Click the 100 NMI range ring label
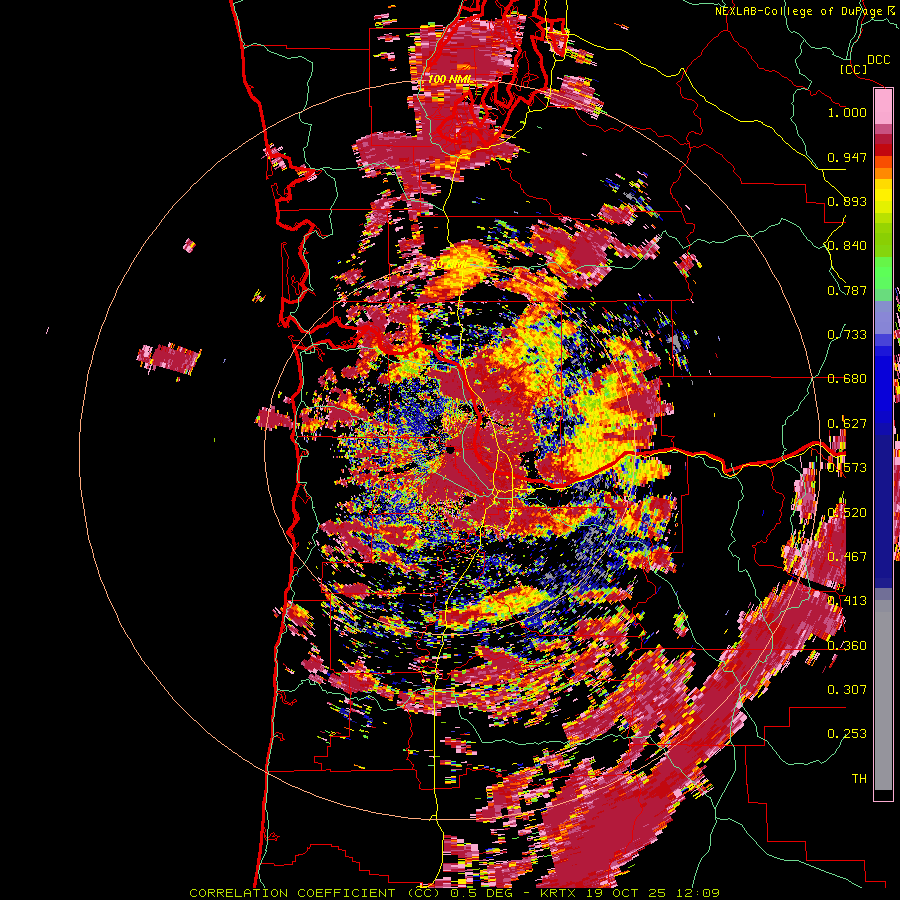The image size is (900, 900). pyautogui.click(x=449, y=80)
